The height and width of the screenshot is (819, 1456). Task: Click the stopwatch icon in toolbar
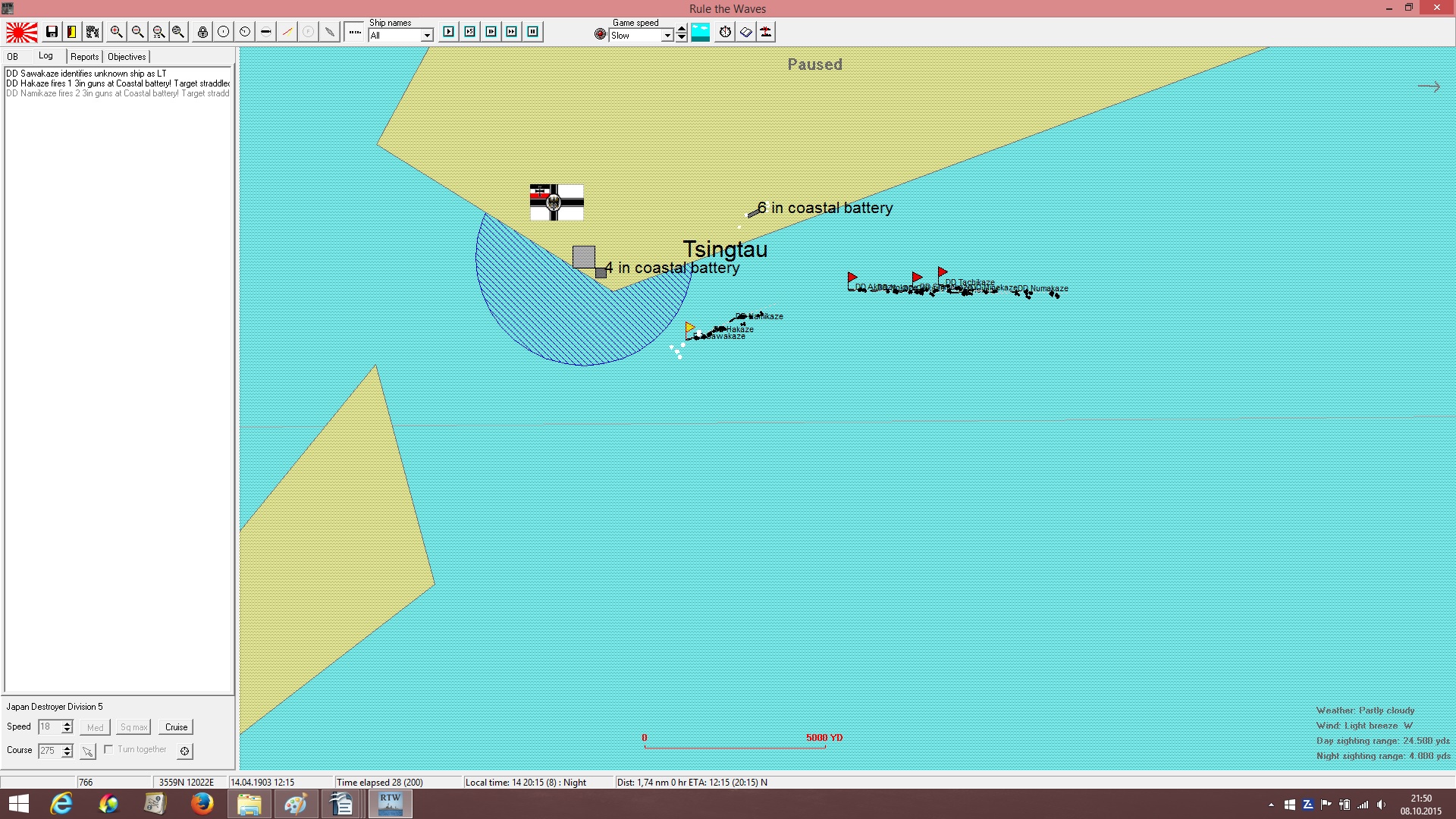[x=725, y=32]
